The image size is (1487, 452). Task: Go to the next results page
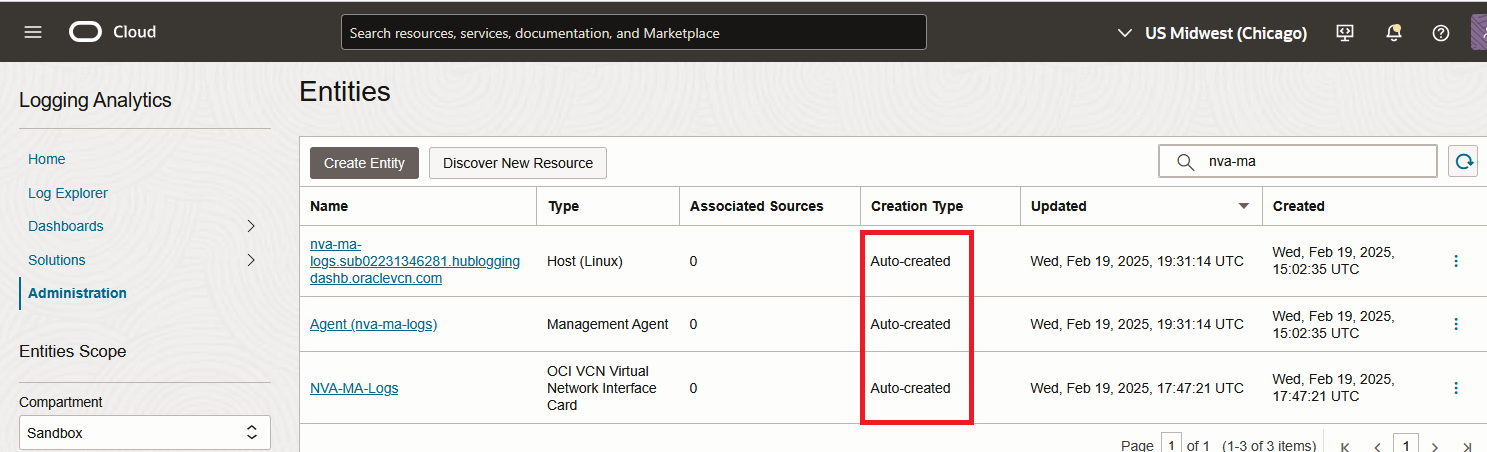(x=1435, y=446)
